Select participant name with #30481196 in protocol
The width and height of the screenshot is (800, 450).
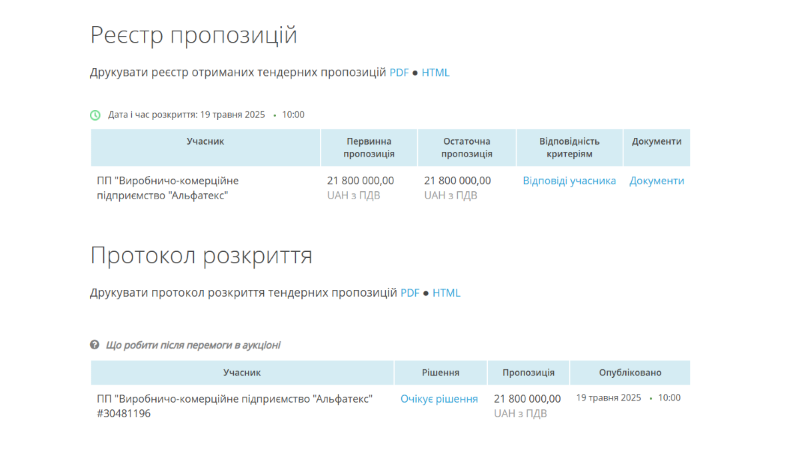point(235,406)
